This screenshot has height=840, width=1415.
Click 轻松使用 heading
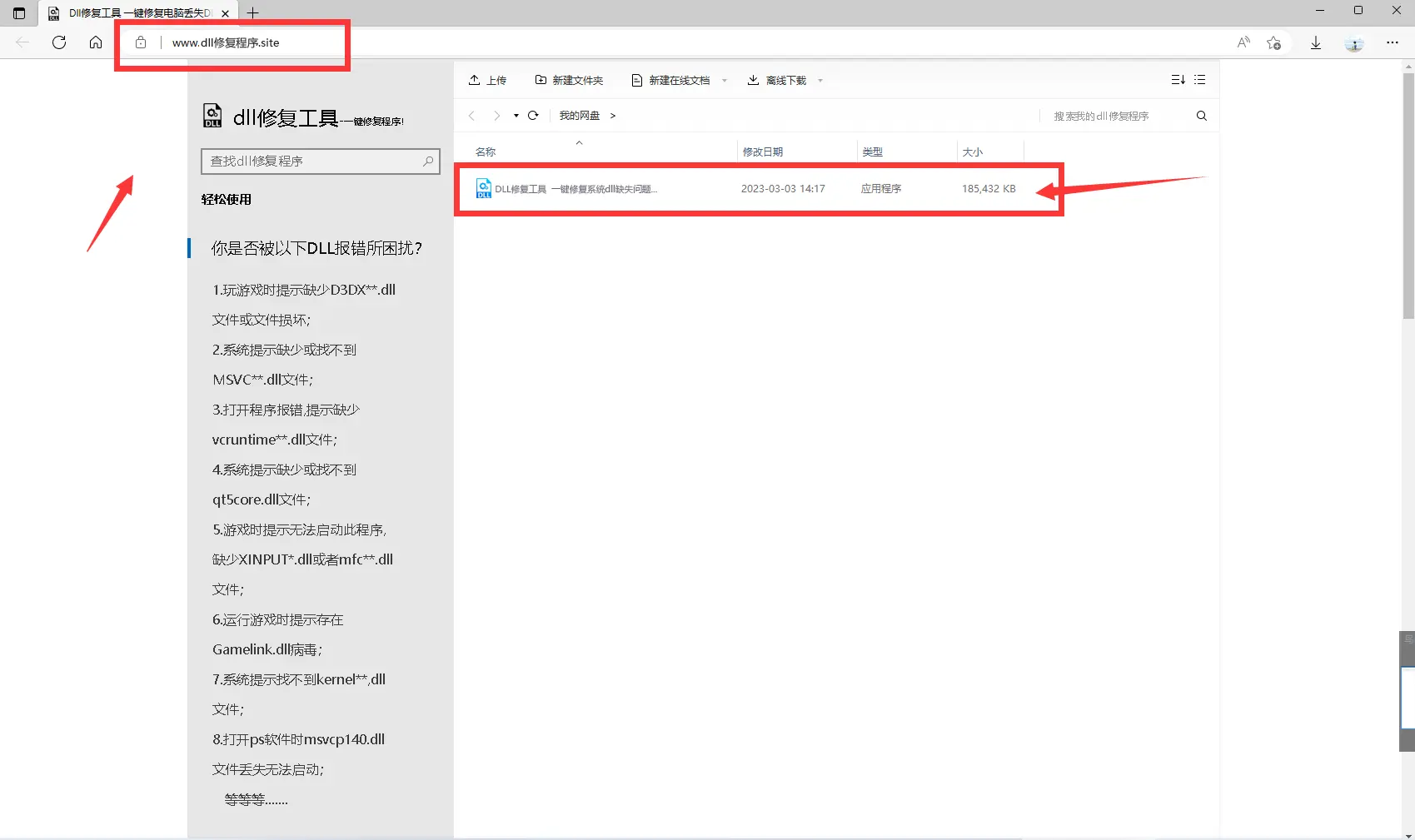[227, 199]
